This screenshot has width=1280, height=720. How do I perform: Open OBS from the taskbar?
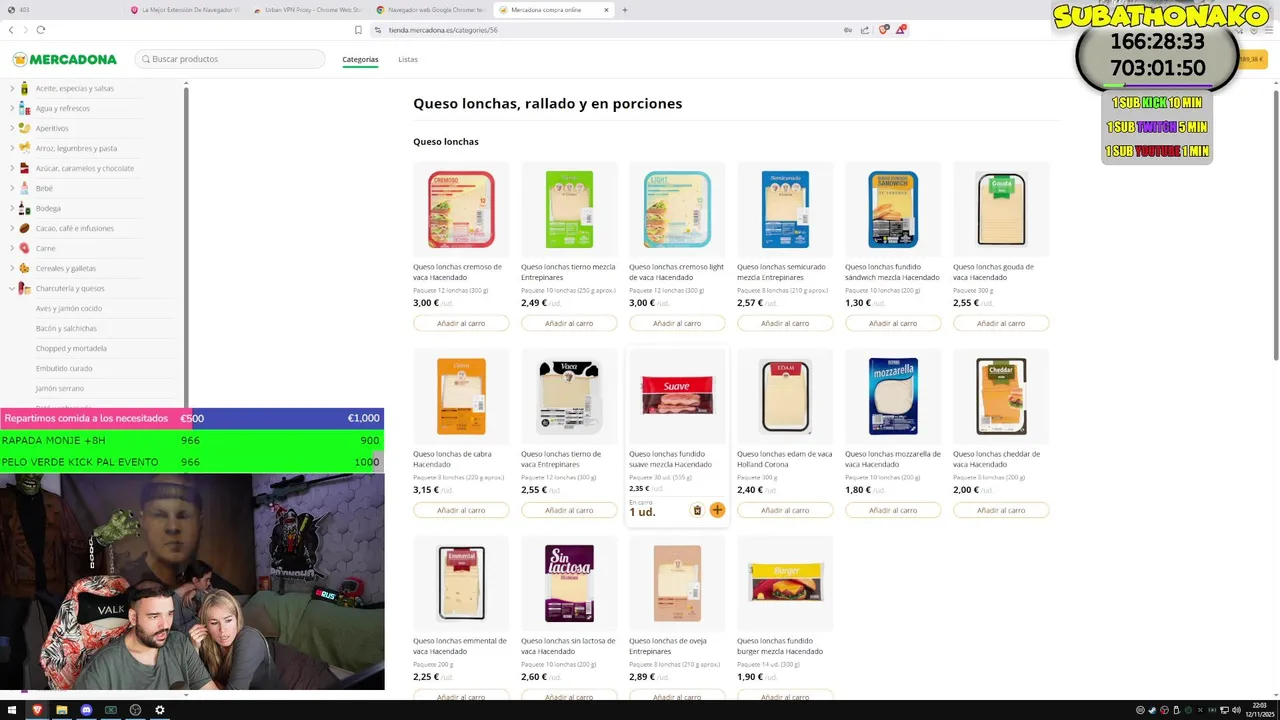click(135, 710)
